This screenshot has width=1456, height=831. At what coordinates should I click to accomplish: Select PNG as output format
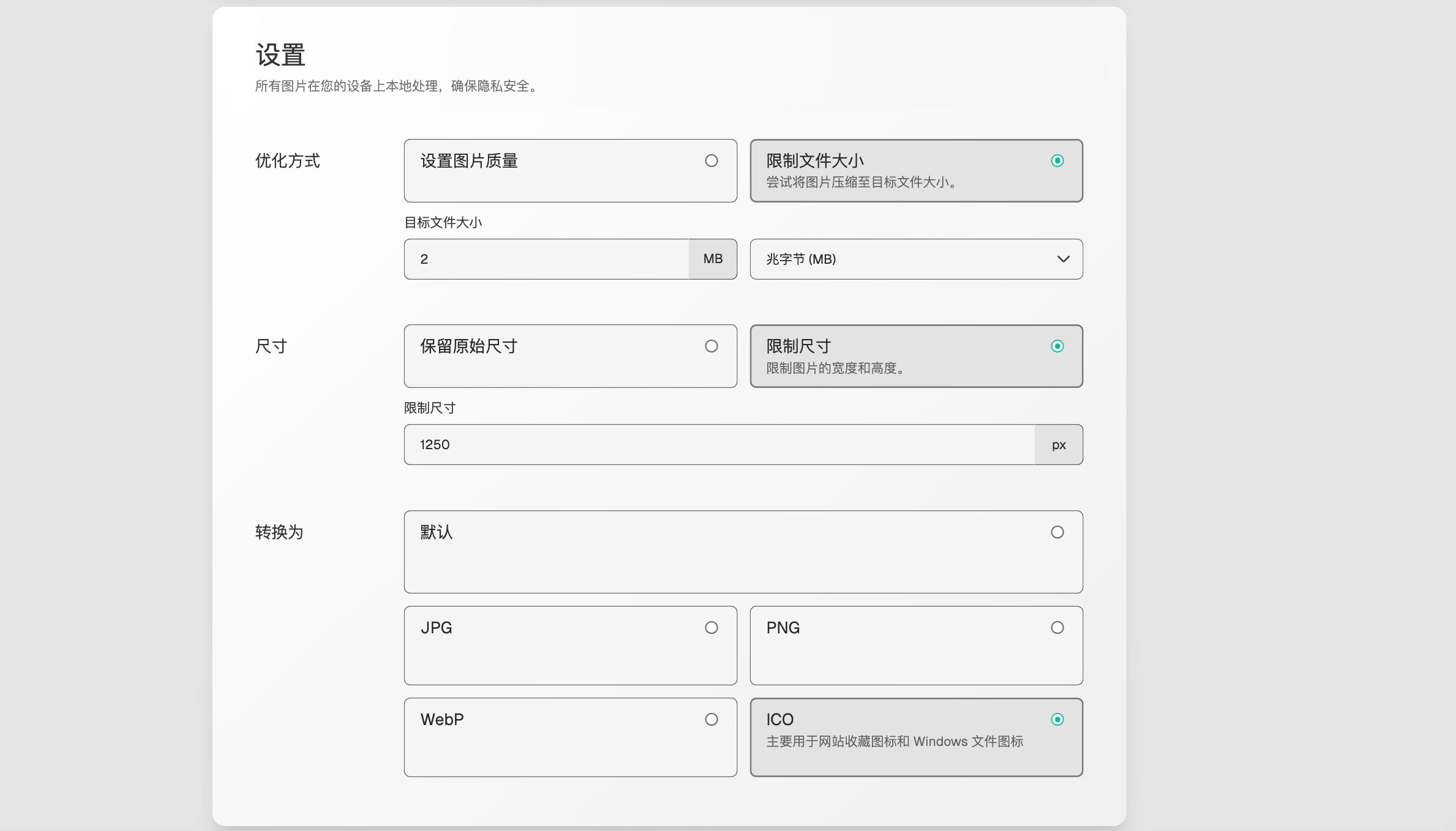tap(1057, 628)
